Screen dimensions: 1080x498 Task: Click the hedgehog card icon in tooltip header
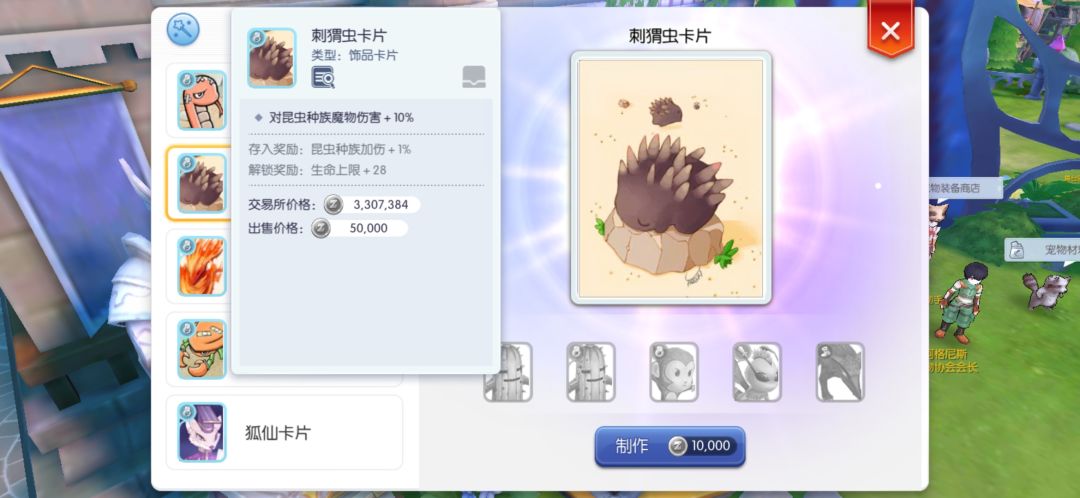point(271,58)
